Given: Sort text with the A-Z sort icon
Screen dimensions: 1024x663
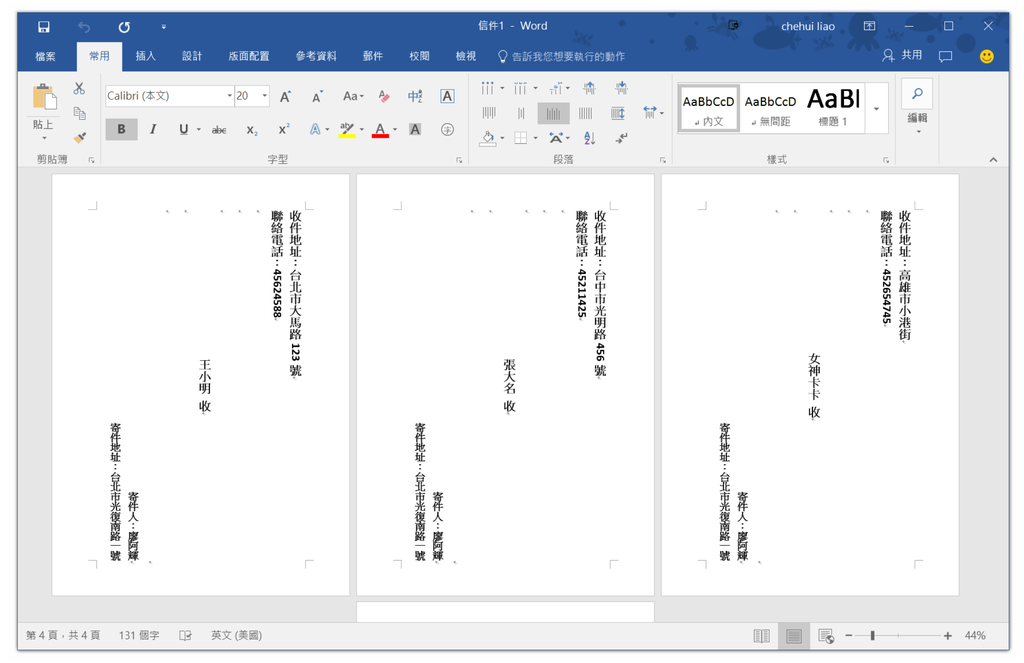Looking at the screenshot, I should coord(589,138).
